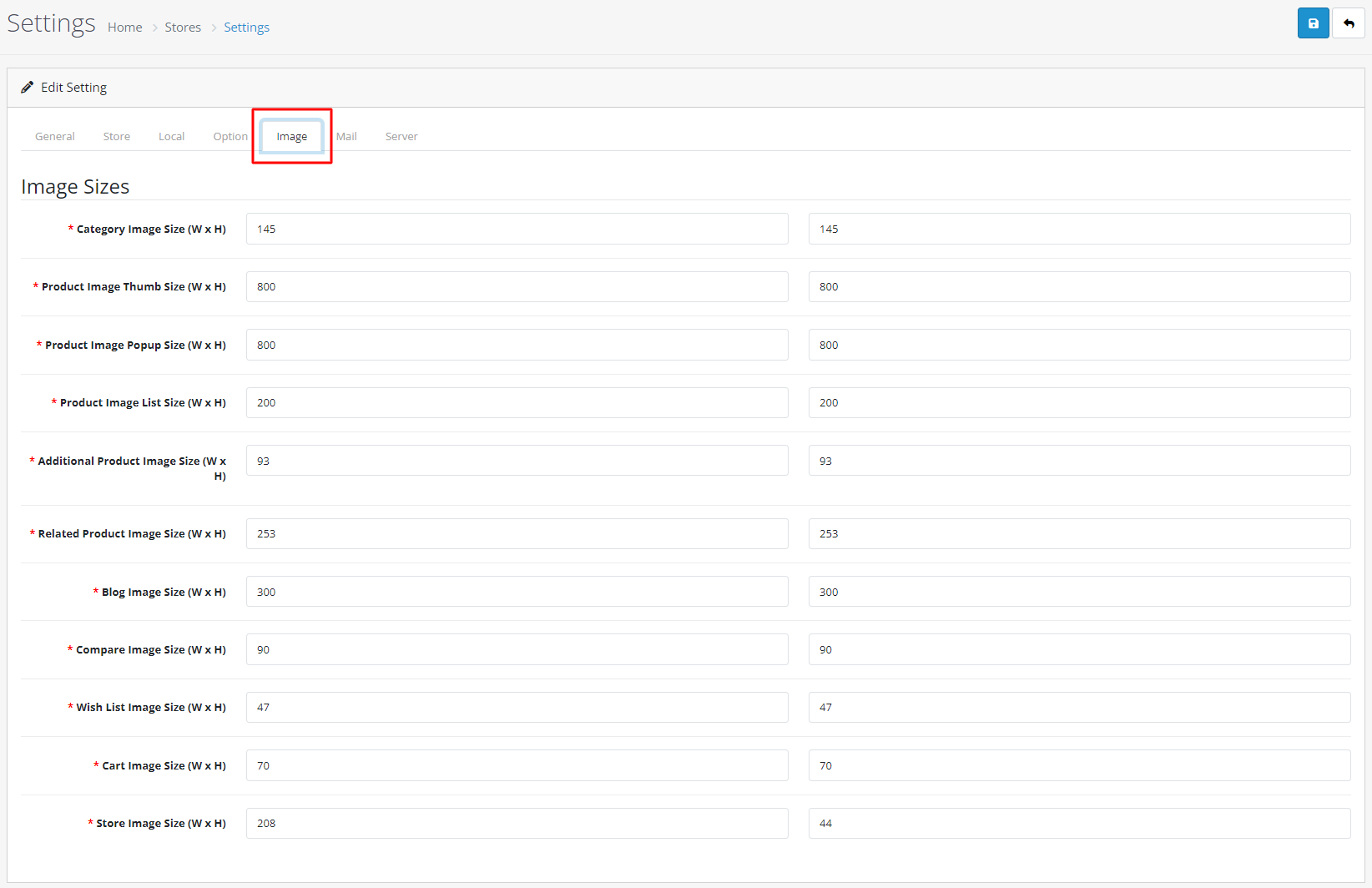Edit the Blog Image Size width field

pyautogui.click(x=517, y=592)
